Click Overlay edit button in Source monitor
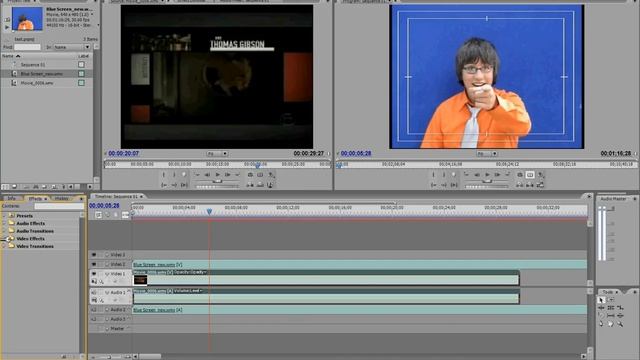Screen dimensions: 640x360 [x=260, y=185]
